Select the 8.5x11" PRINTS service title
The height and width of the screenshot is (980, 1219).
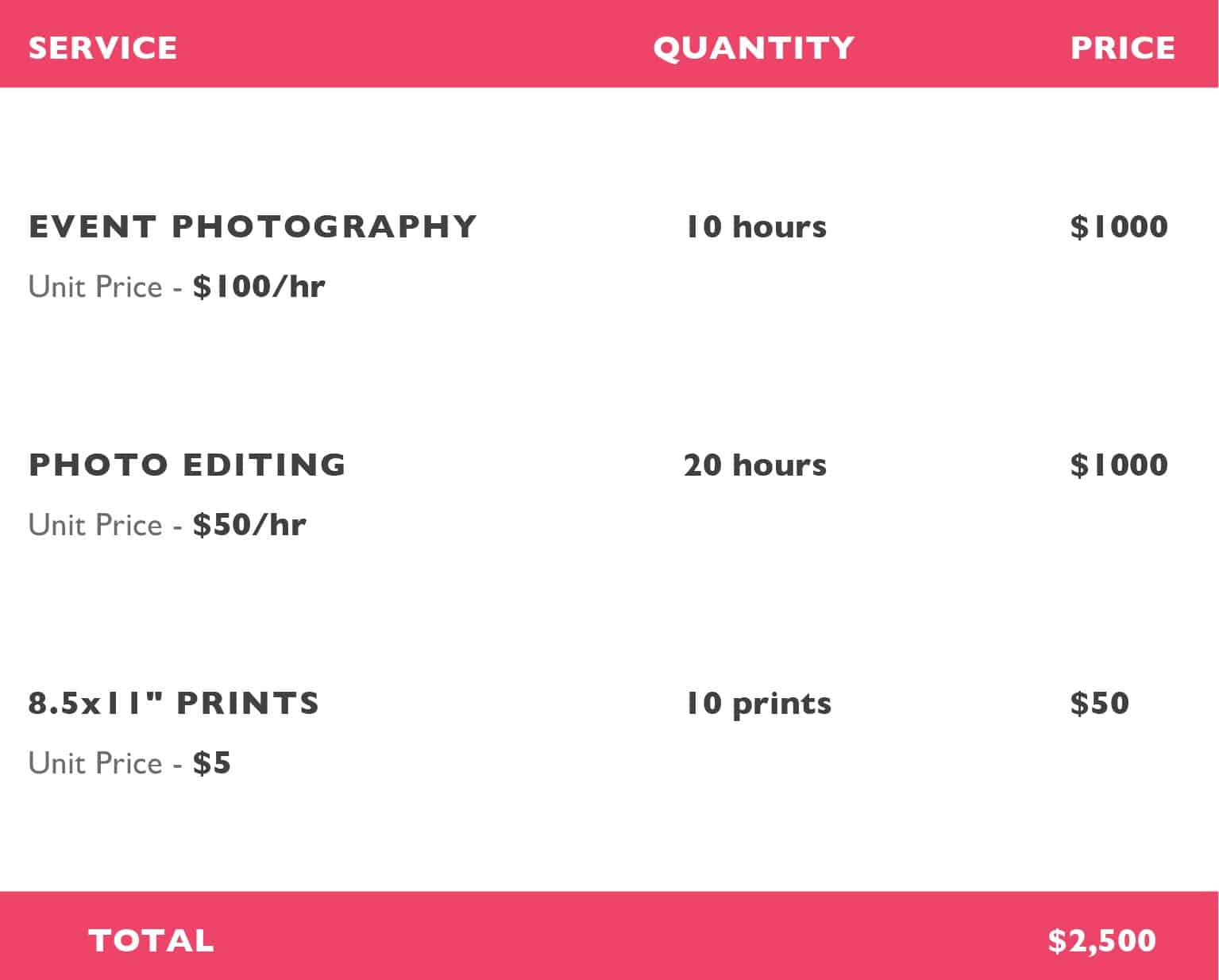click(174, 703)
